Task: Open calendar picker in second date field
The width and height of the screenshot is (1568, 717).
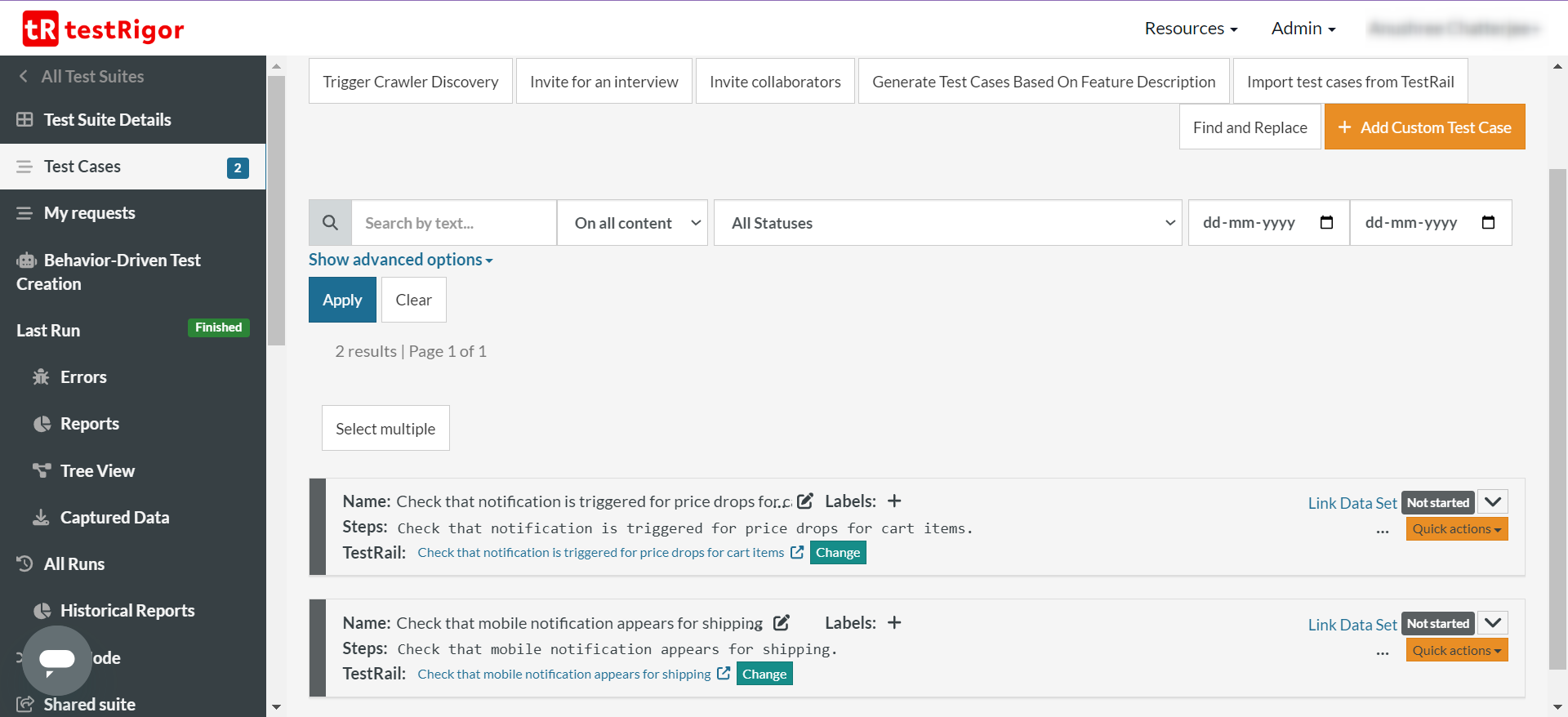Action: click(x=1488, y=222)
